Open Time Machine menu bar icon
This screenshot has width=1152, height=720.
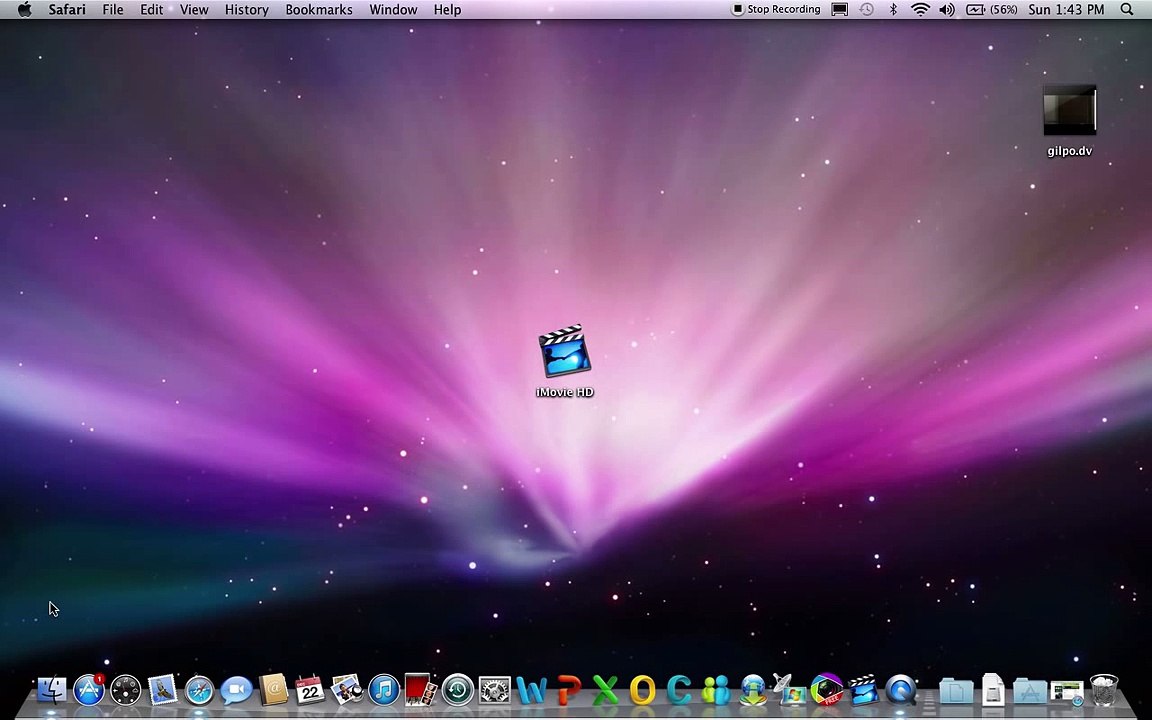pos(867,10)
